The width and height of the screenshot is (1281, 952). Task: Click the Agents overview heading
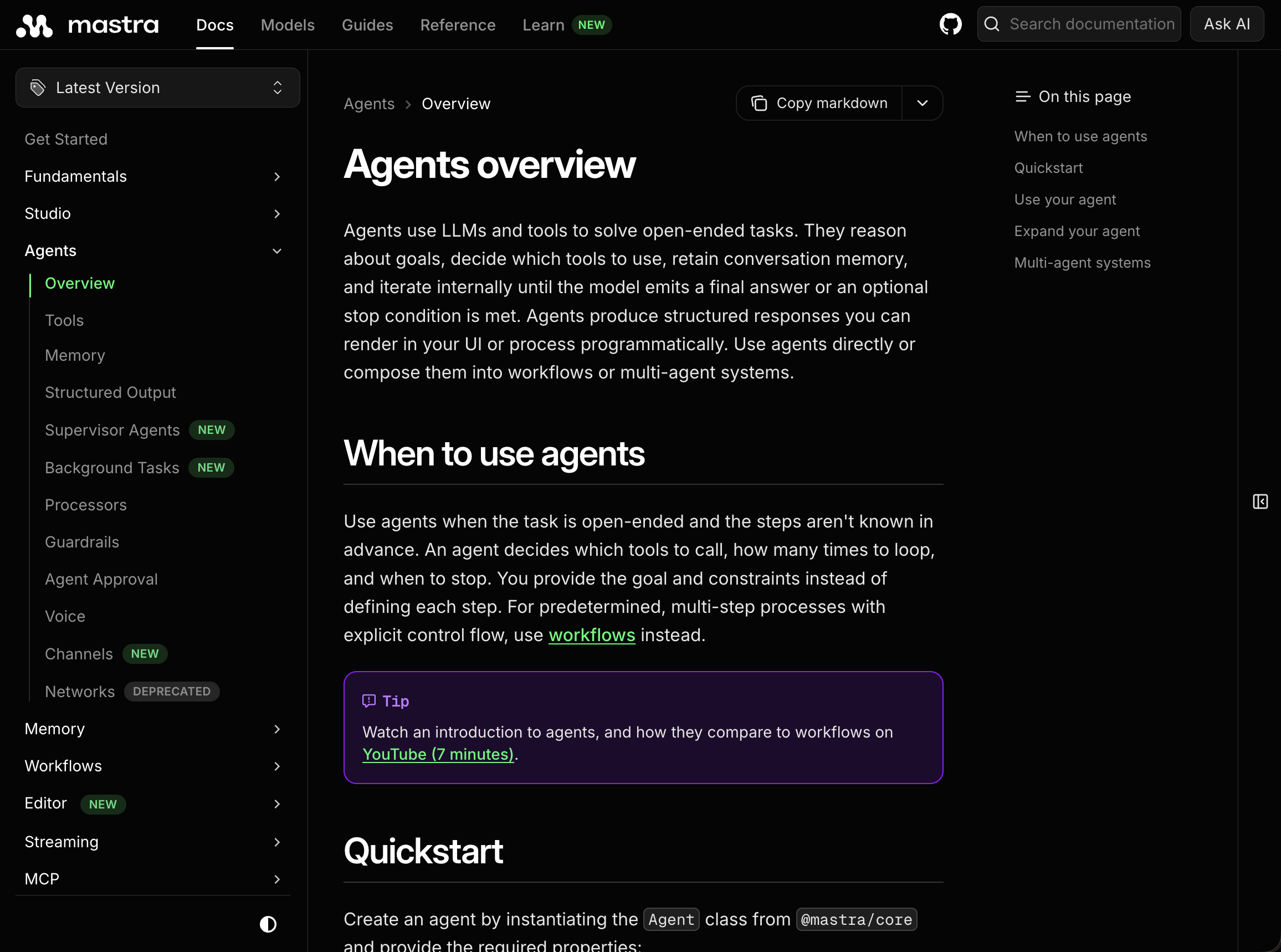coord(489,165)
